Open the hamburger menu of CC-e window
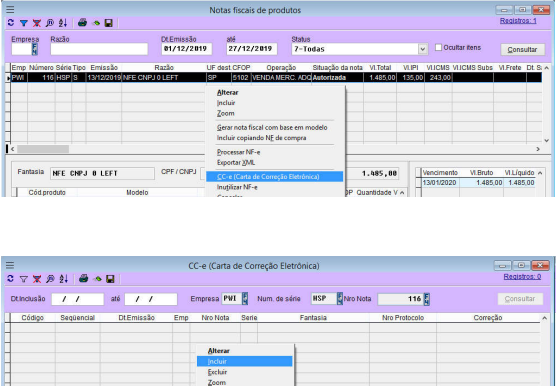 click(10, 265)
